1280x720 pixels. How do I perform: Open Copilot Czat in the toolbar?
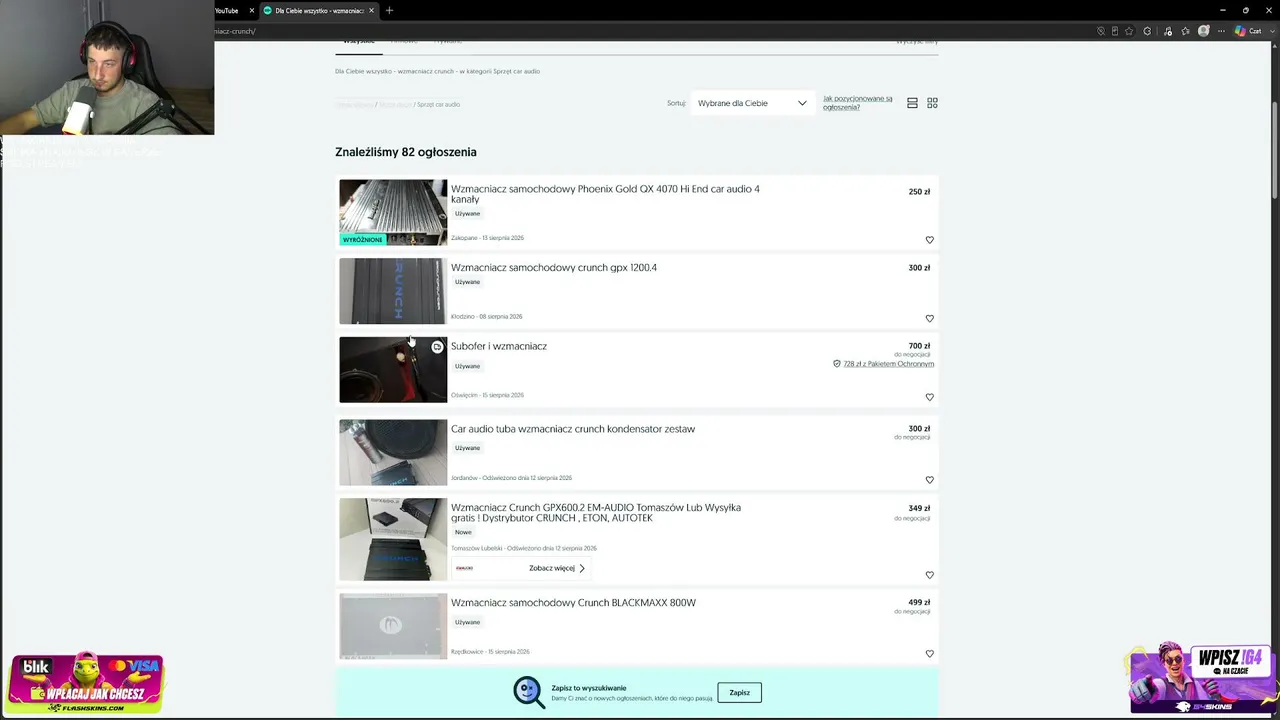tap(1249, 31)
